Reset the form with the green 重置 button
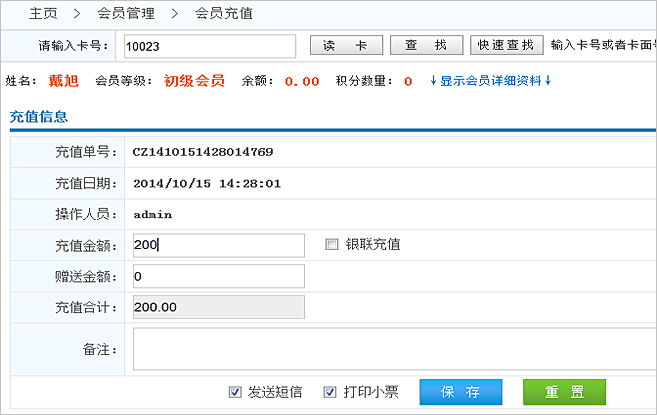Viewport: 659px width, 415px height. tap(564, 392)
